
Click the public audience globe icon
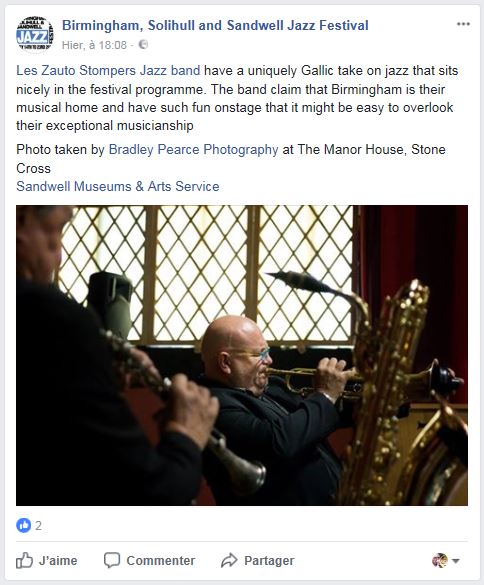tap(143, 45)
